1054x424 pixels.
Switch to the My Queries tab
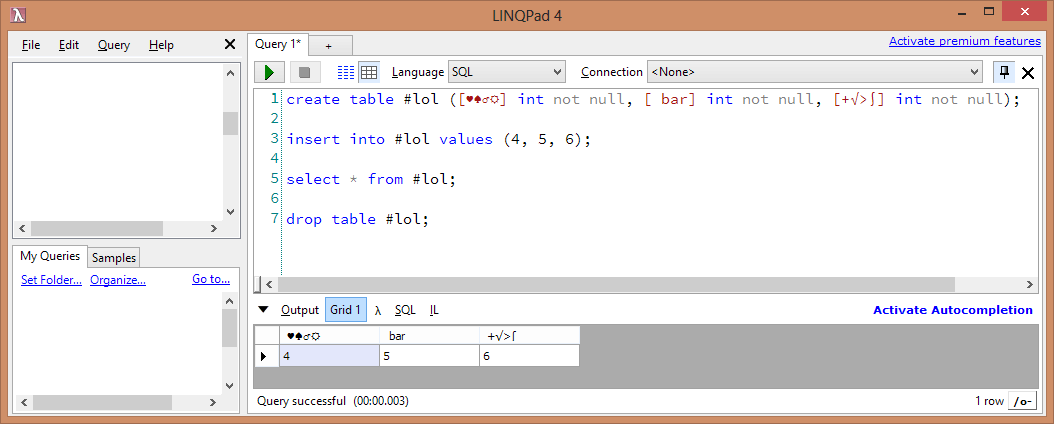[50, 256]
